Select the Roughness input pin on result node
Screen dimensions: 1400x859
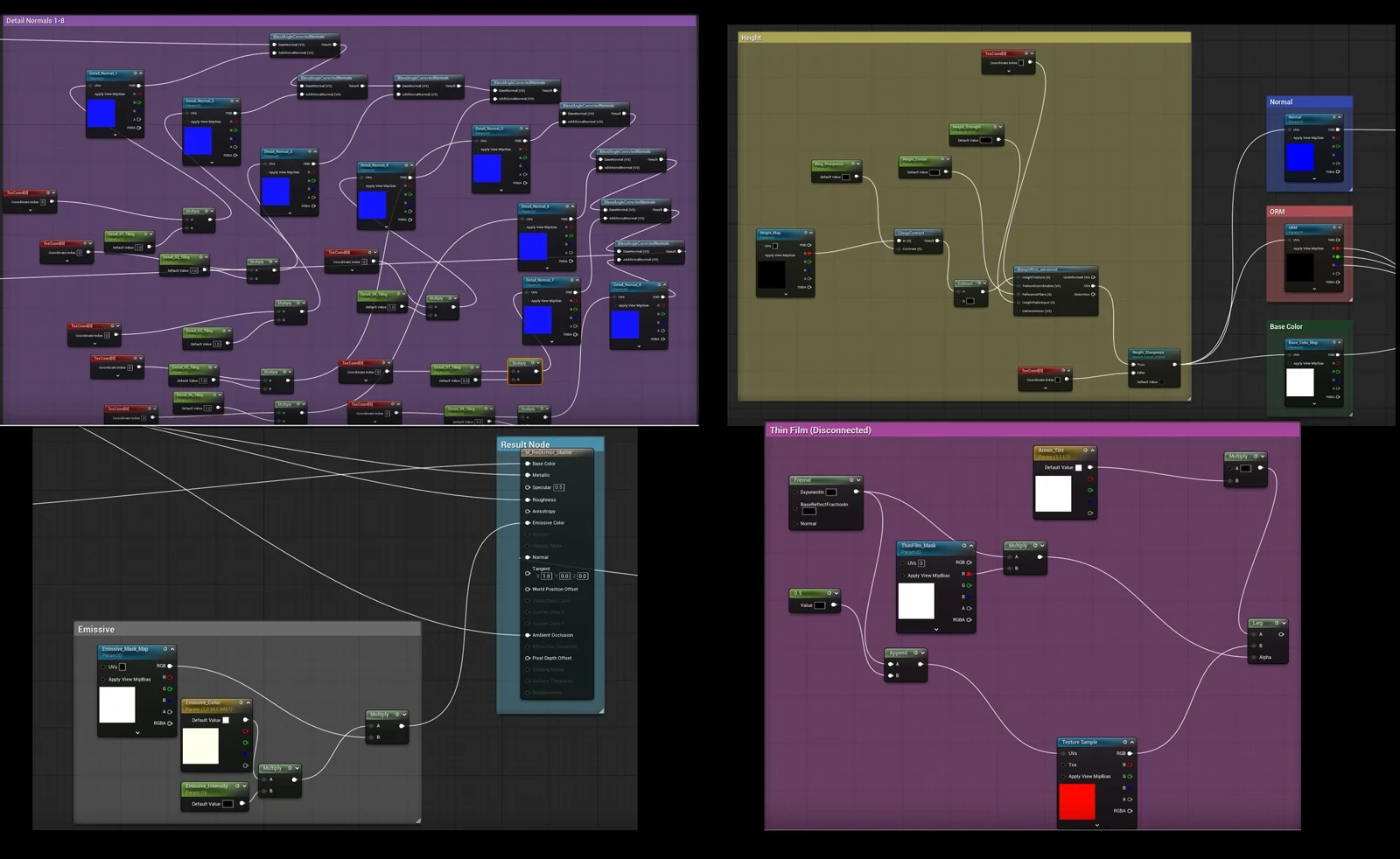coord(528,499)
